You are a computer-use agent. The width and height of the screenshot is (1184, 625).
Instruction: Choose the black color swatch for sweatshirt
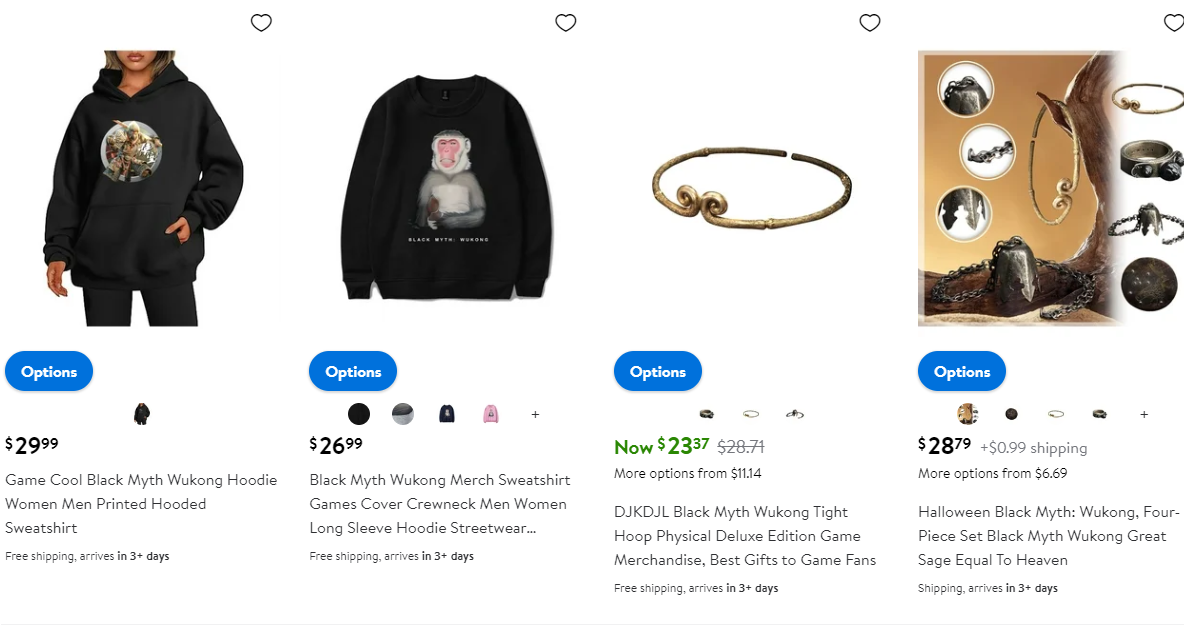[x=359, y=414]
